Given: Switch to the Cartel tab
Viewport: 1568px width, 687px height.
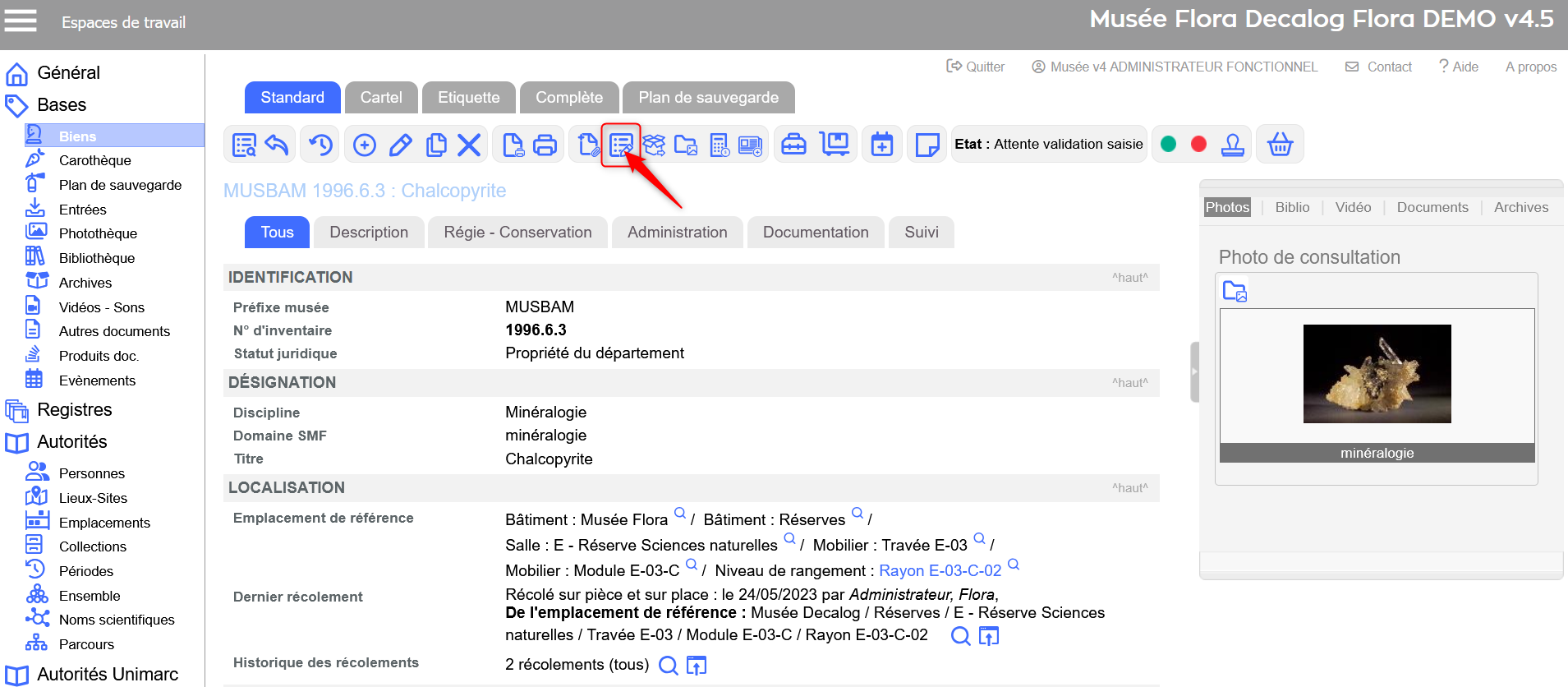Looking at the screenshot, I should (x=381, y=98).
